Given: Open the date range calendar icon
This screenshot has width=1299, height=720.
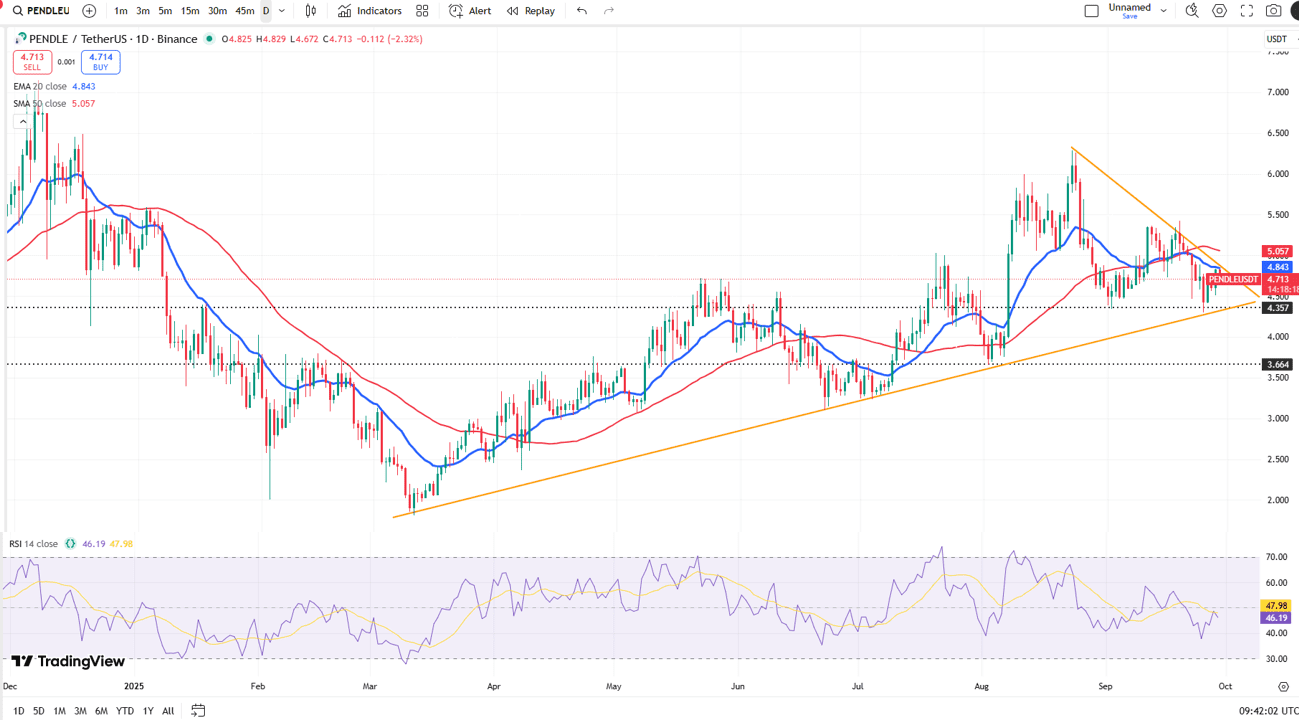Looking at the screenshot, I should 198,711.
